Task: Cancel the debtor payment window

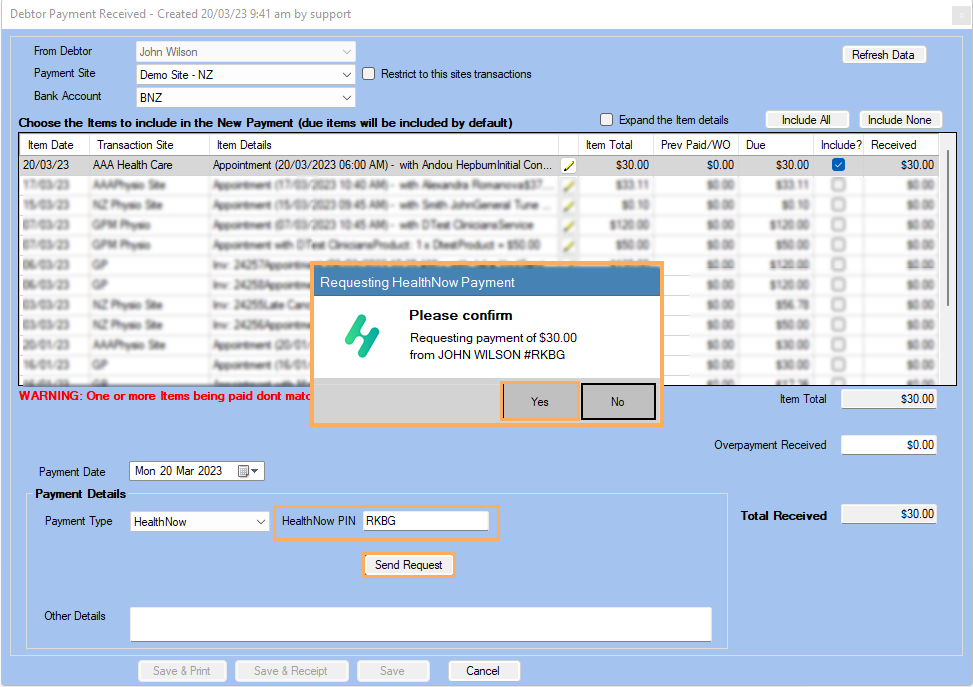Action: pyautogui.click(x=483, y=671)
